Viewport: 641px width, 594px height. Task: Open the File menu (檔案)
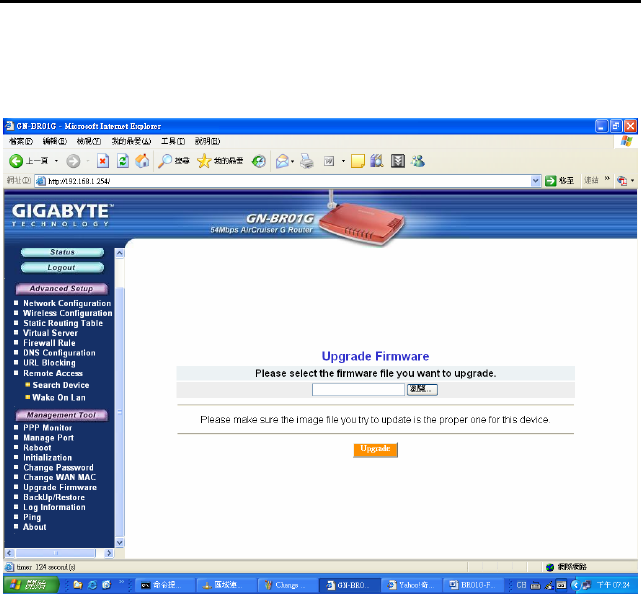(20, 141)
